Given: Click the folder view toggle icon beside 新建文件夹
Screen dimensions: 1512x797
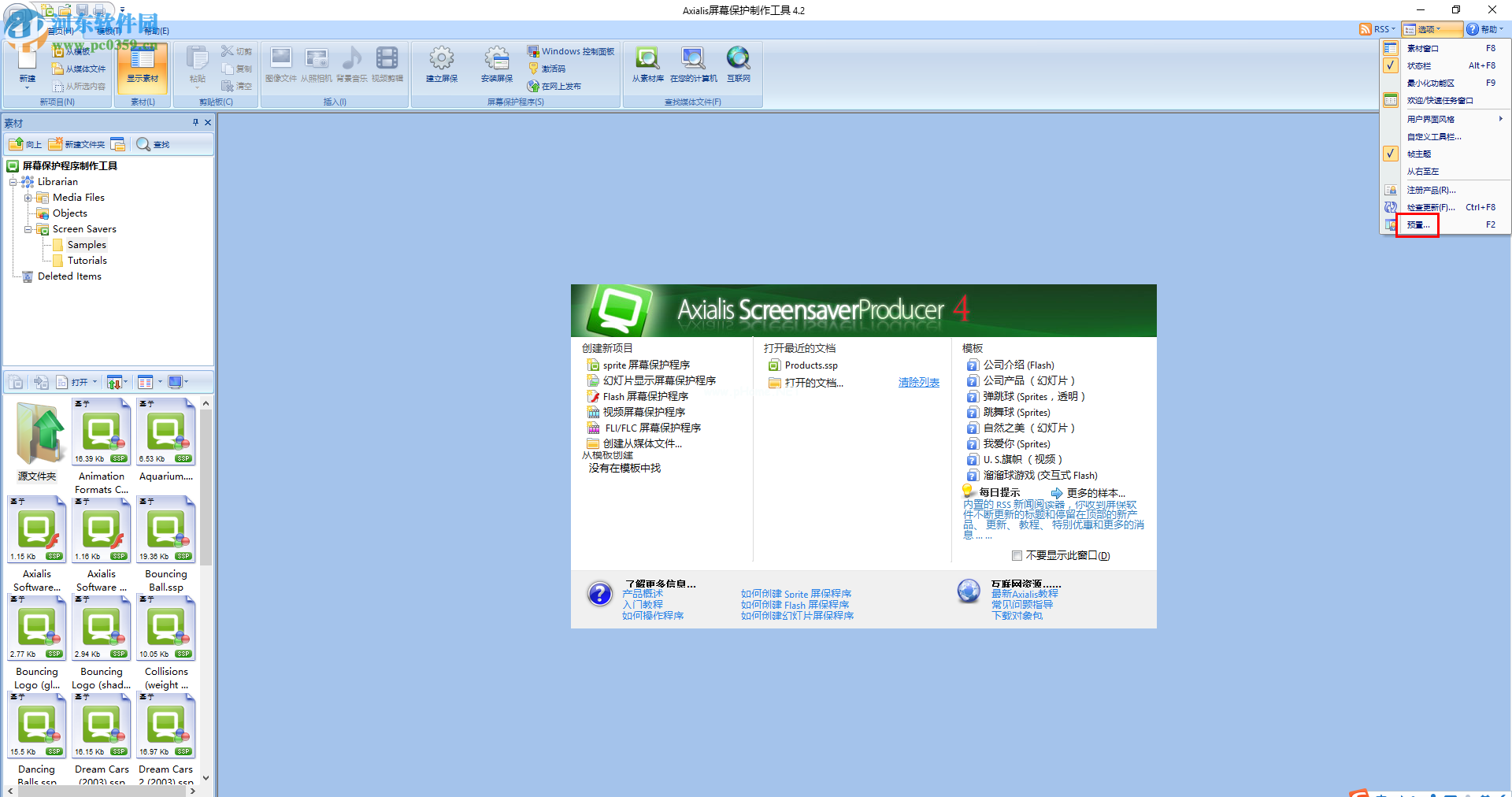Looking at the screenshot, I should [118, 144].
